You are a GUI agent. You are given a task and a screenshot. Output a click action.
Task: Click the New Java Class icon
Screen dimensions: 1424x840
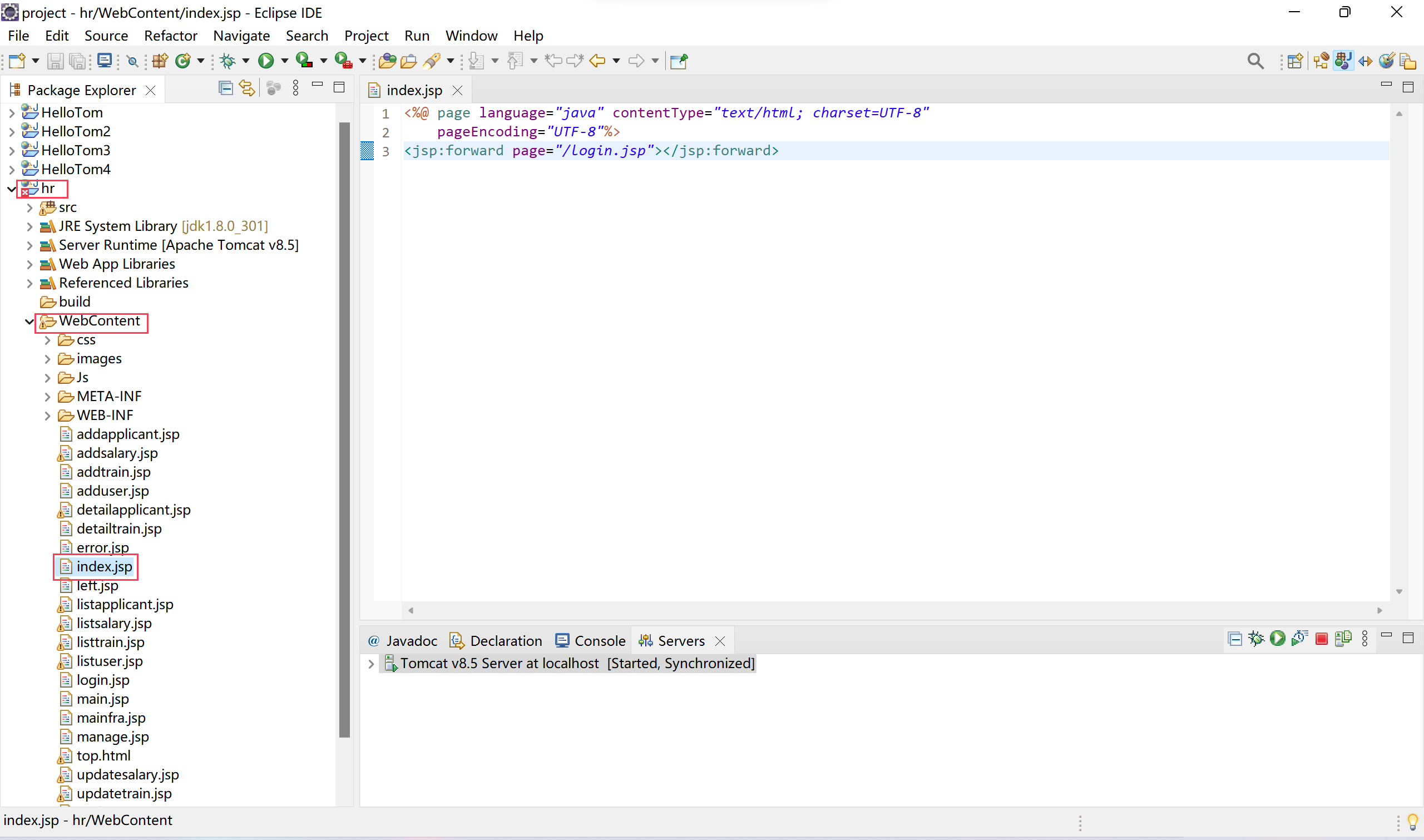pyautogui.click(x=183, y=61)
